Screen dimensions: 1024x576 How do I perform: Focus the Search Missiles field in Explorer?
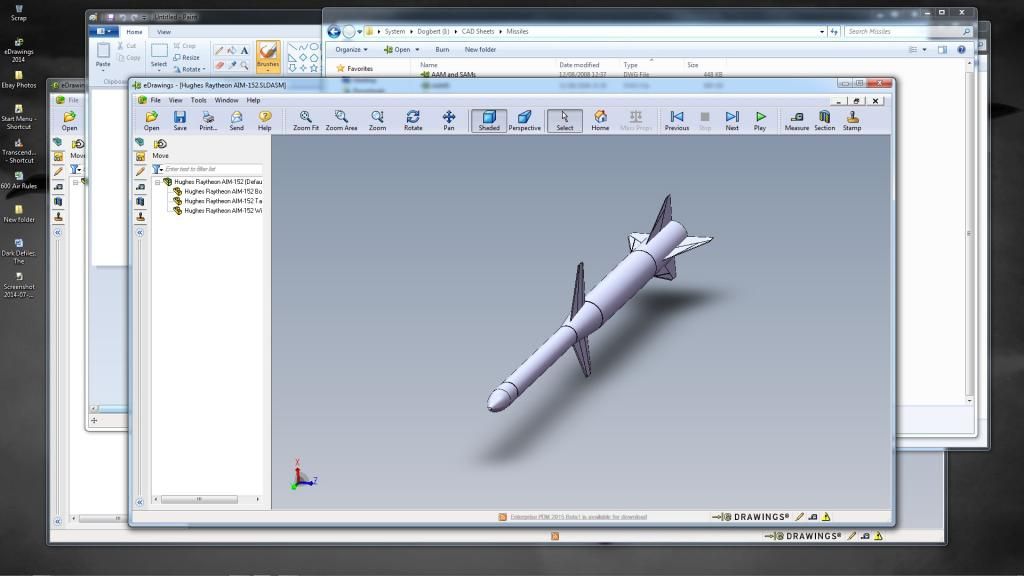(x=908, y=31)
